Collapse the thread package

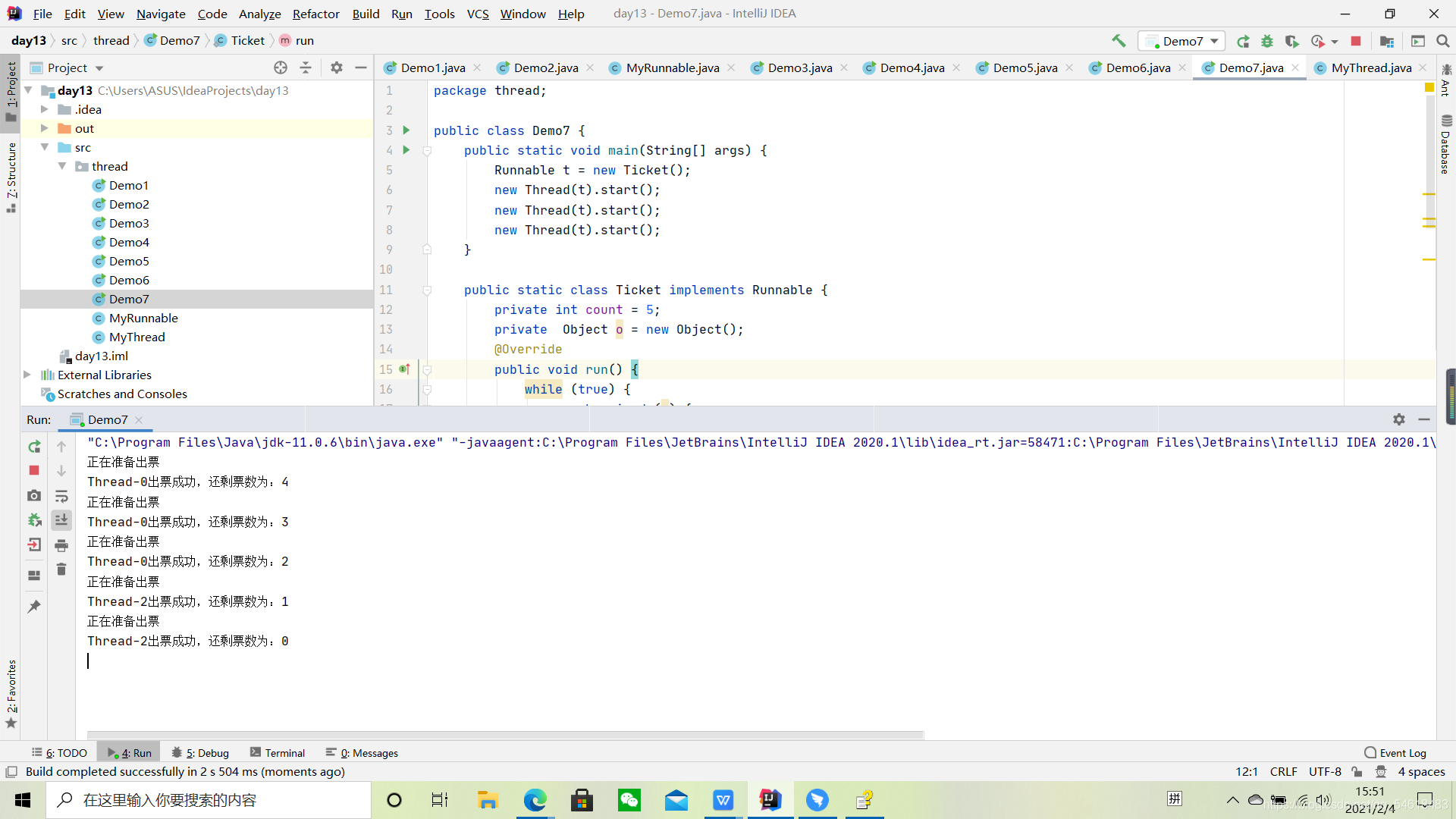[x=62, y=166]
